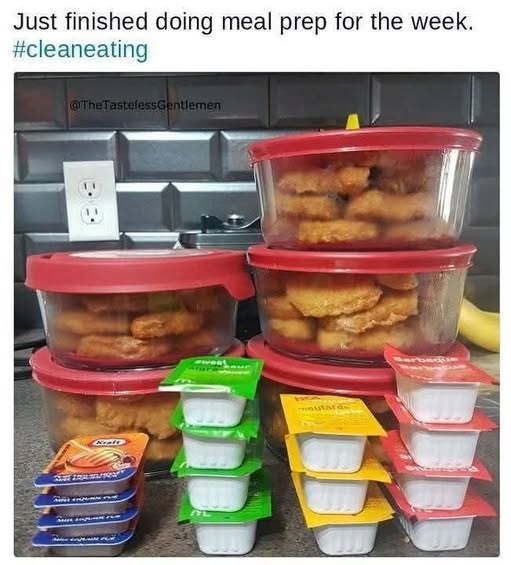Click the appliance behind the containers on the counter
511x565 pixels.
(x=222, y=231)
